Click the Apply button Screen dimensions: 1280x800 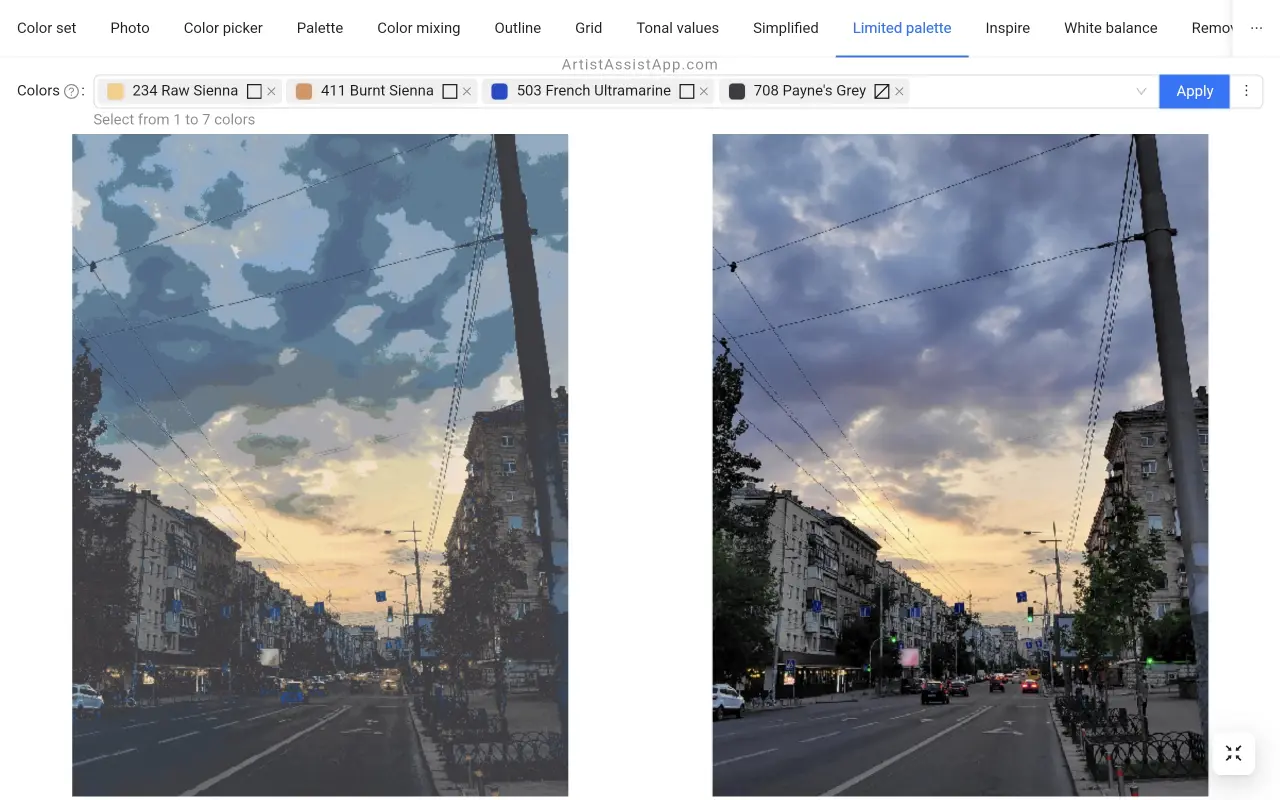point(1194,91)
